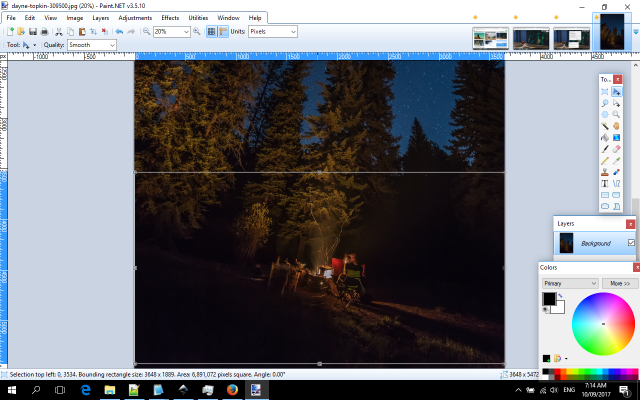640x400 pixels.
Task: Click the Copy icon in toolbar
Action: tap(71, 31)
